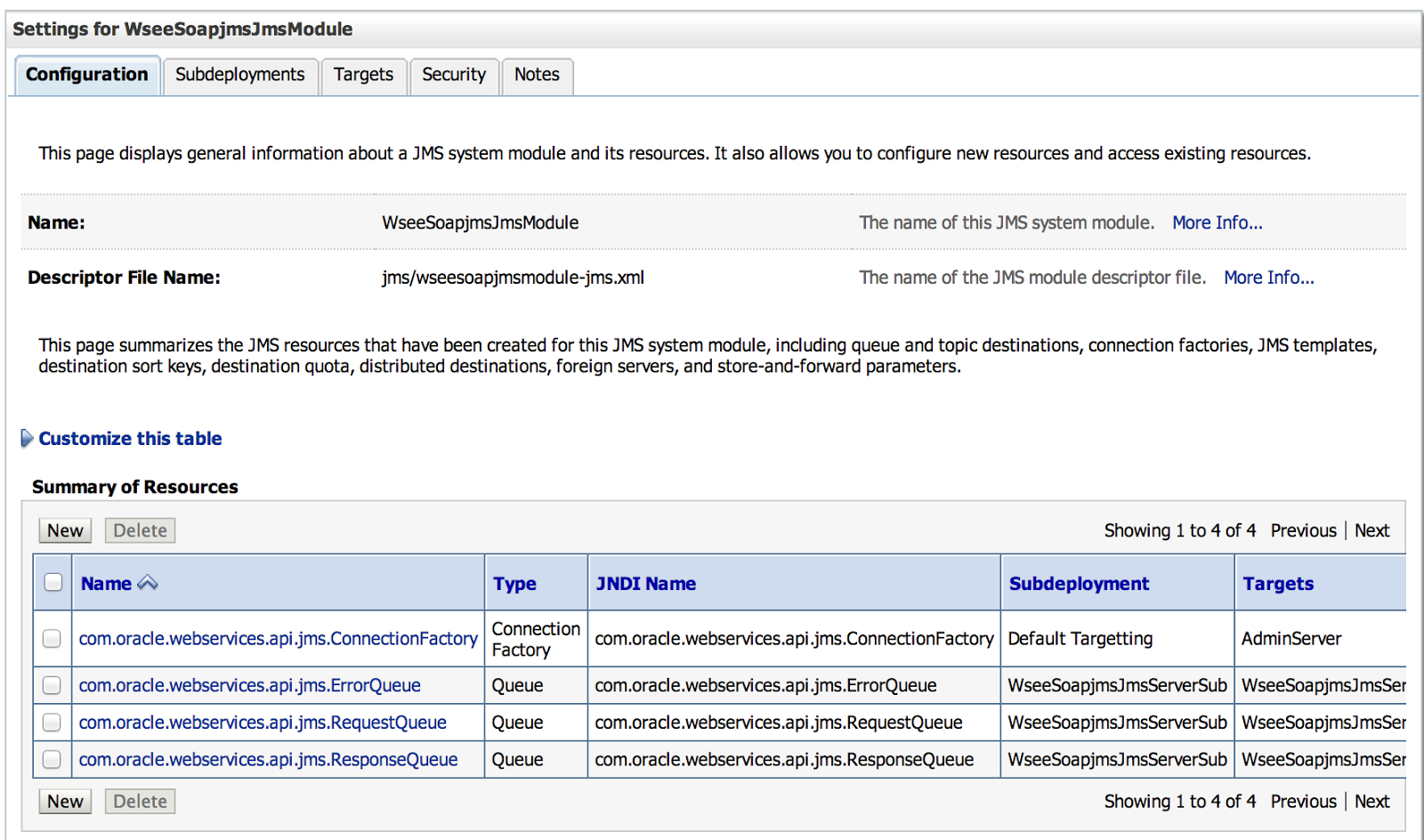Check the select-all checkbox in table header
Image resolution: width=1424 pixels, height=840 pixels.
click(x=53, y=581)
